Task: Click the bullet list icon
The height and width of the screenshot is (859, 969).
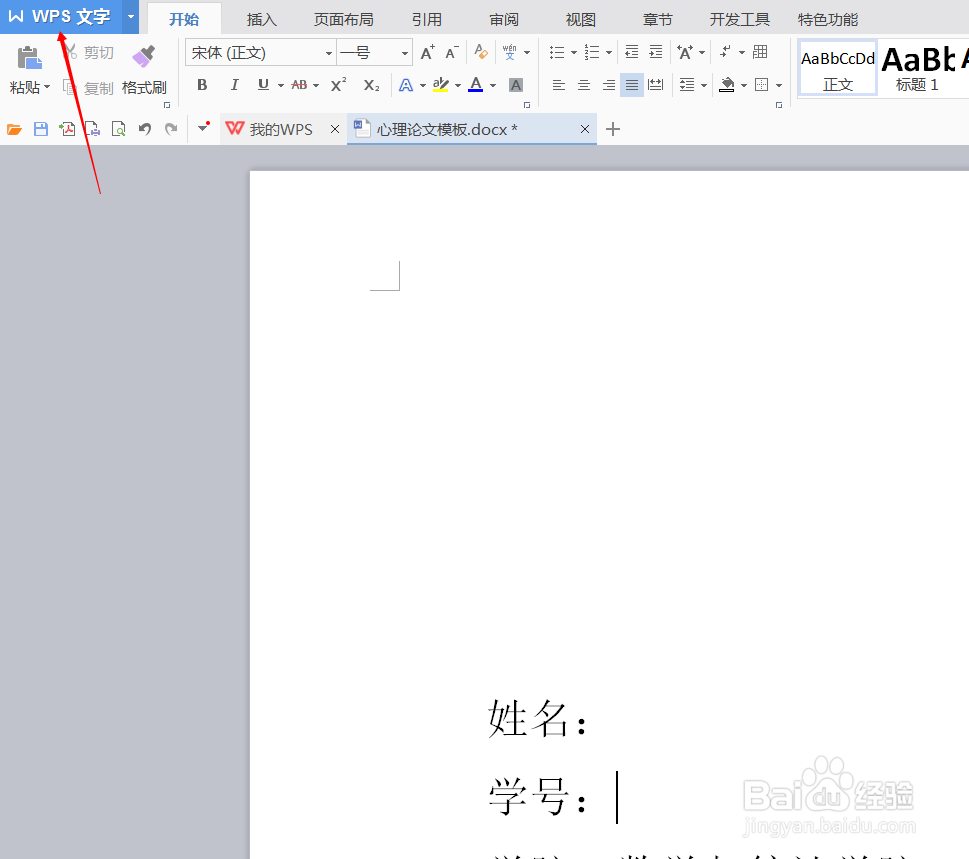Action: coord(557,53)
